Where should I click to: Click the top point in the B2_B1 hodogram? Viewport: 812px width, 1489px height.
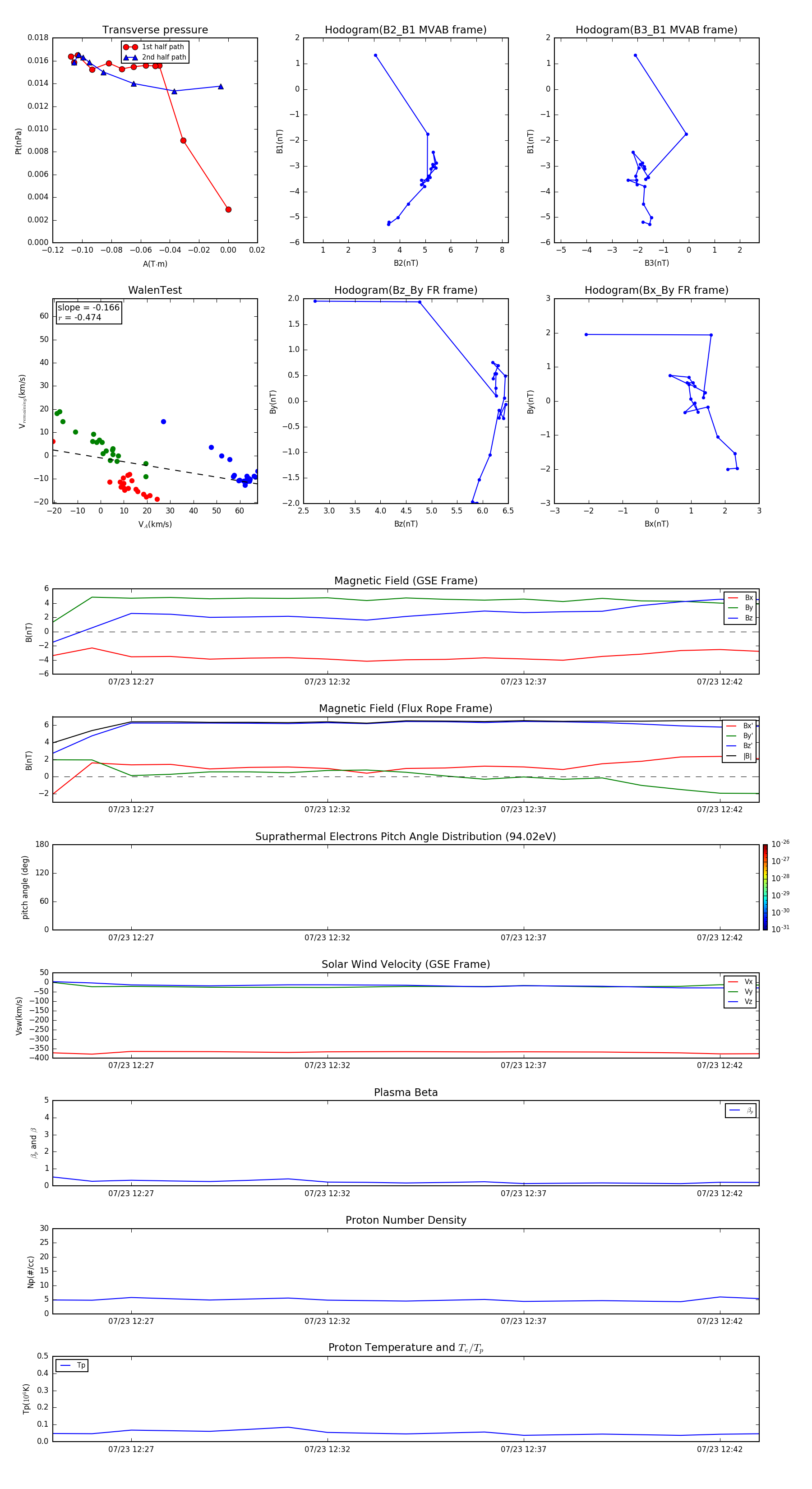[x=376, y=55]
